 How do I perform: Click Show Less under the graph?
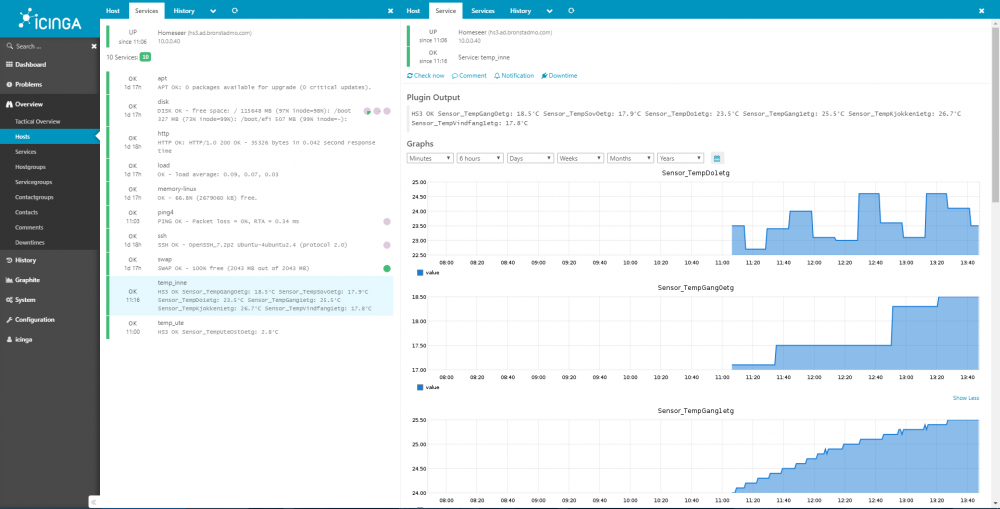point(966,397)
